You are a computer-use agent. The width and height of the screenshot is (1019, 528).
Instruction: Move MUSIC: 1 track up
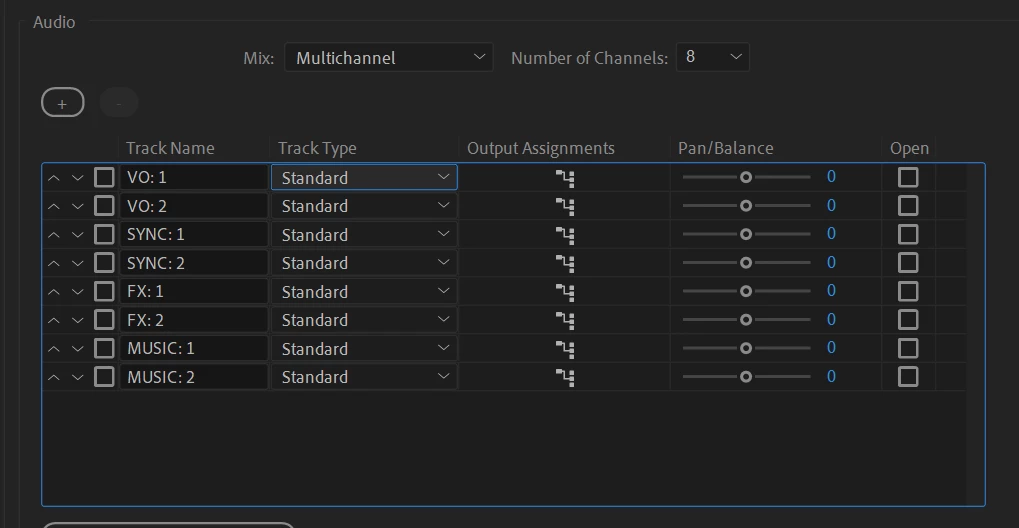click(54, 349)
